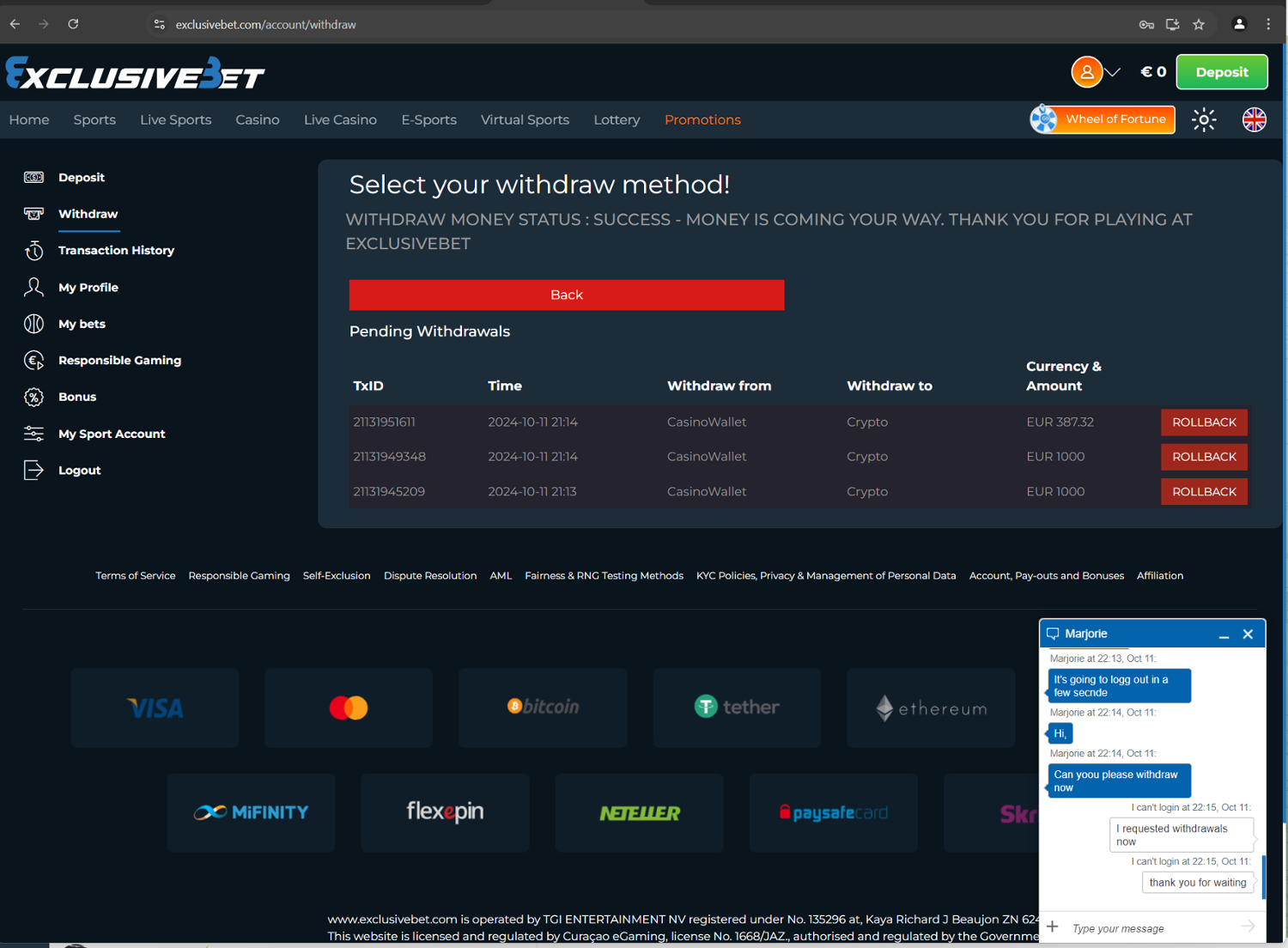Click the My Profile person icon
1288x948 pixels.
click(x=33, y=287)
